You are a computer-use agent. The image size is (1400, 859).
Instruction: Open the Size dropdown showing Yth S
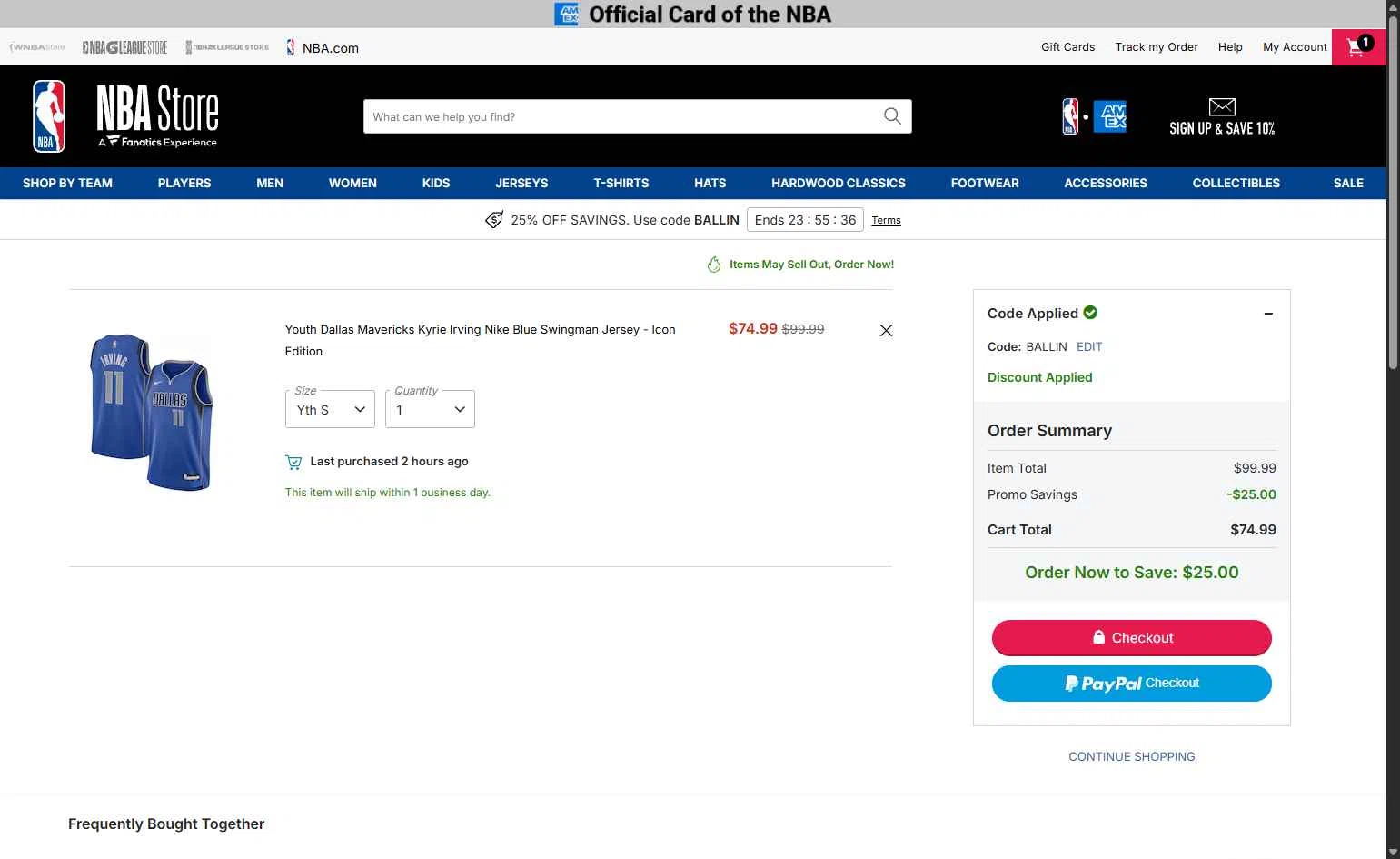click(330, 409)
